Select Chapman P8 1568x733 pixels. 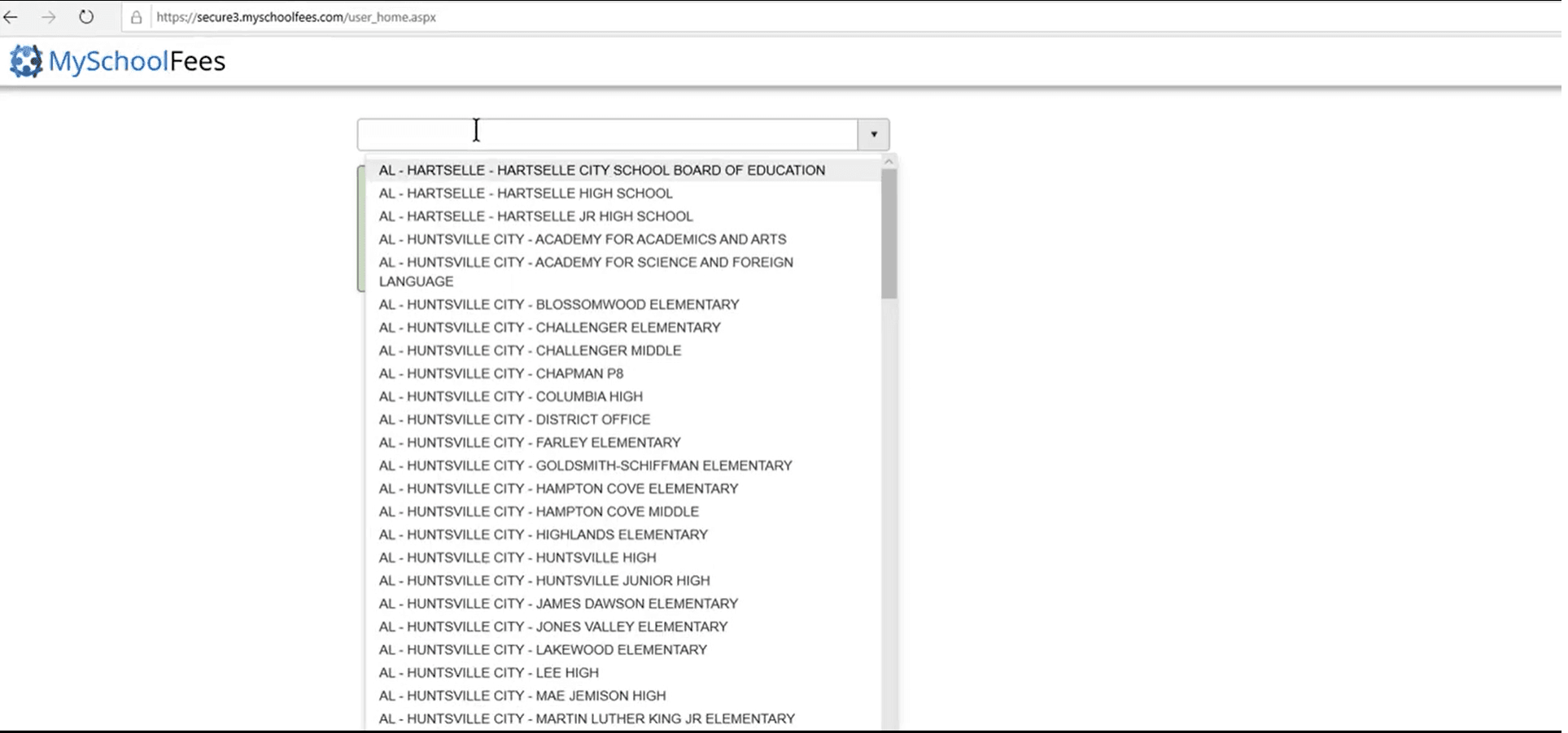(623, 373)
